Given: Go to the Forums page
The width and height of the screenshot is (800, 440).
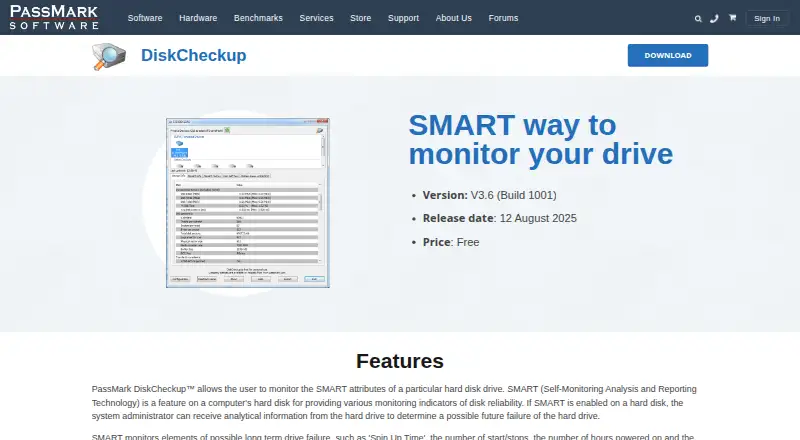Looking at the screenshot, I should point(503,18).
